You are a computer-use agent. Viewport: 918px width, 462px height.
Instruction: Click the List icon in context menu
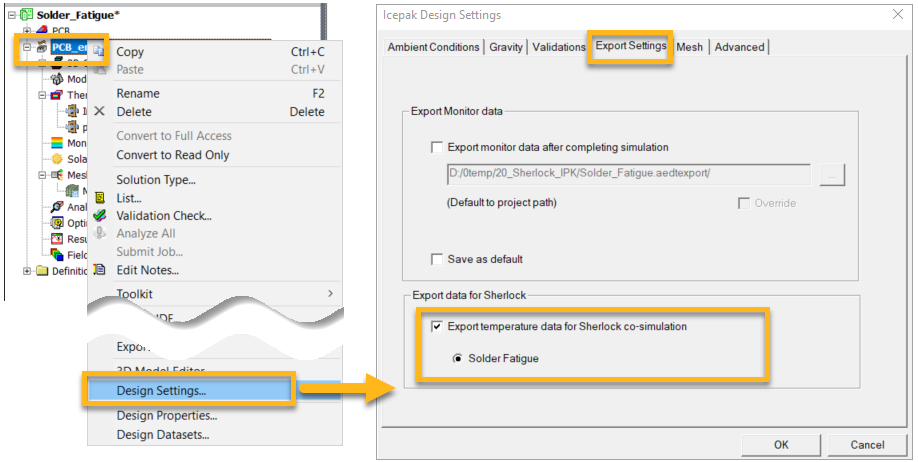pyautogui.click(x=99, y=198)
